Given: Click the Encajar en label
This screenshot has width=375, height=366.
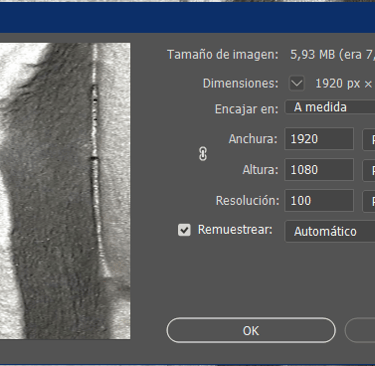Looking at the screenshot, I should coord(247,109).
